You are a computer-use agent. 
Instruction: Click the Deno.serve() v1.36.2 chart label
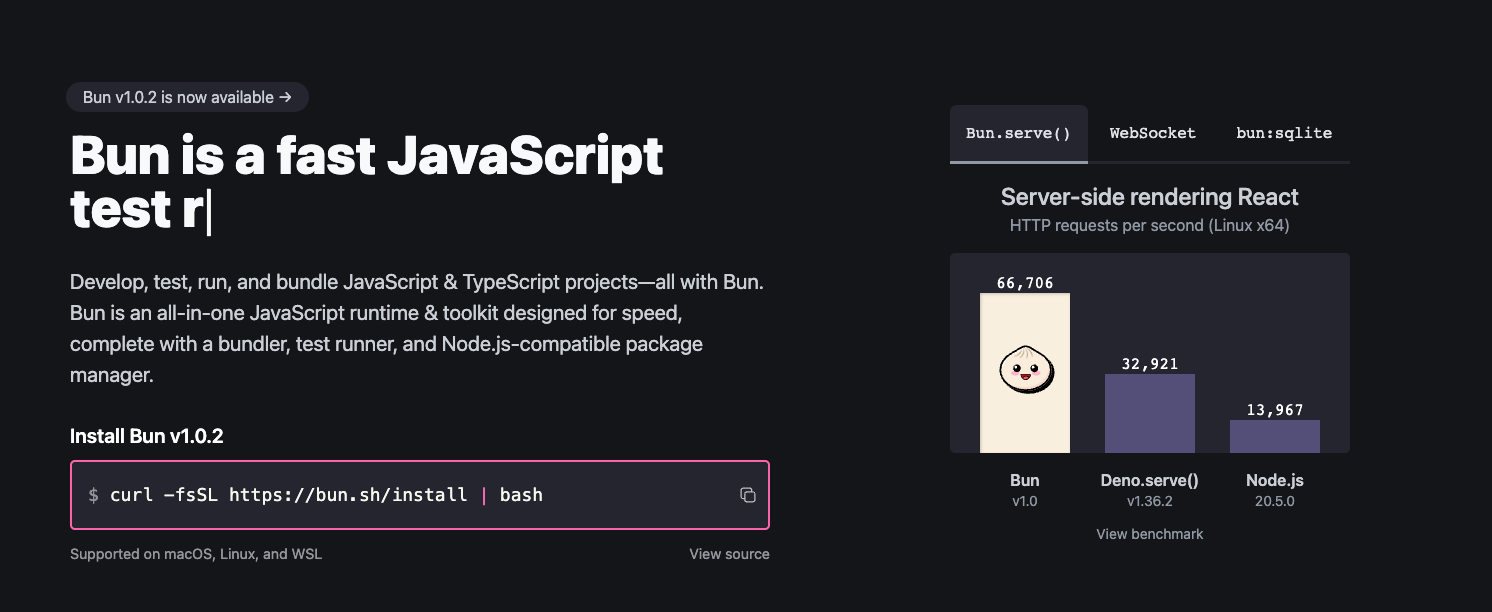(1150, 490)
